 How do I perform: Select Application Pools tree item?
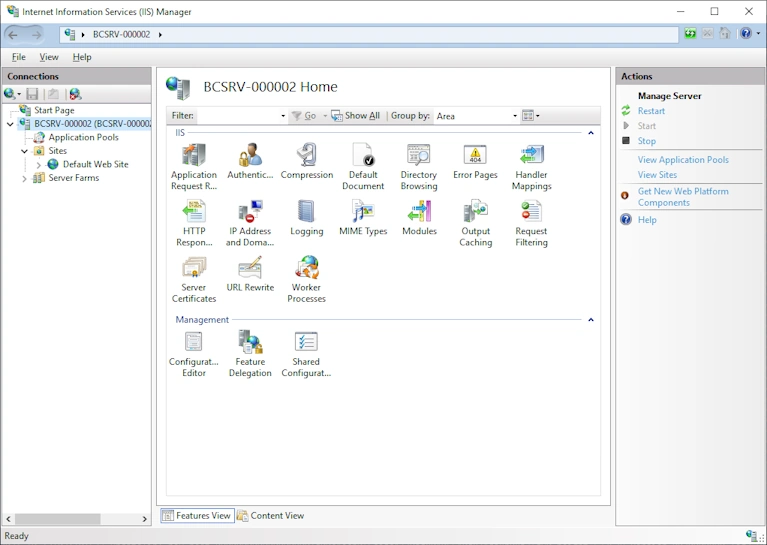click(x=83, y=137)
